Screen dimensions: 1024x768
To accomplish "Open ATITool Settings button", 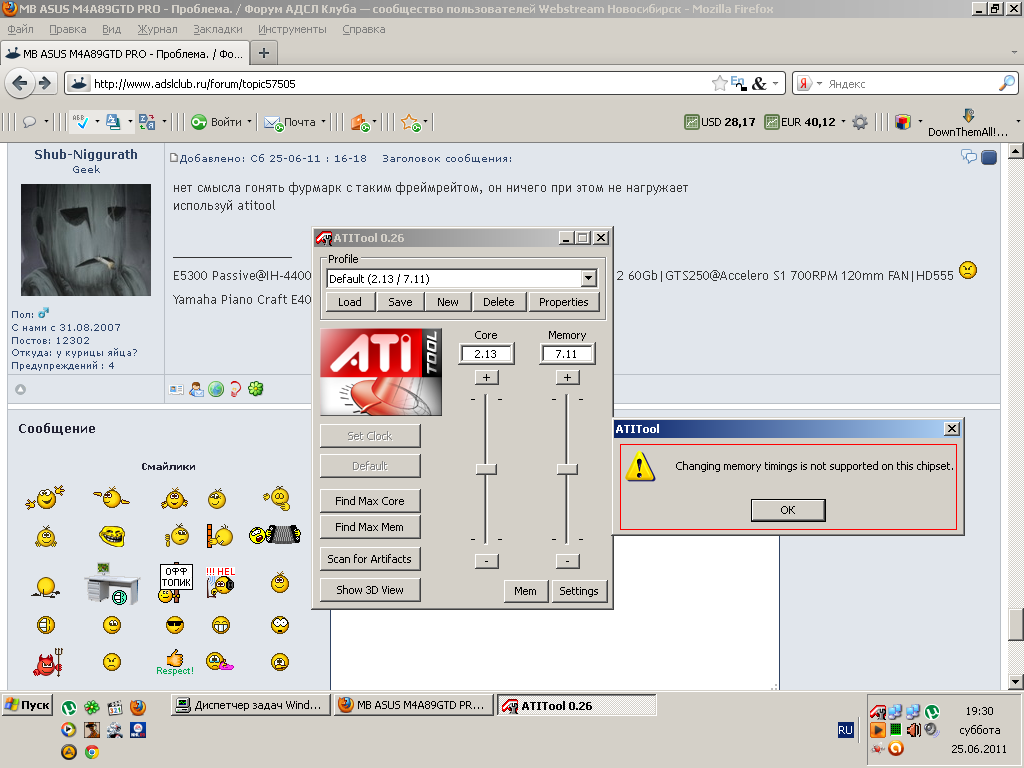I will coord(579,591).
